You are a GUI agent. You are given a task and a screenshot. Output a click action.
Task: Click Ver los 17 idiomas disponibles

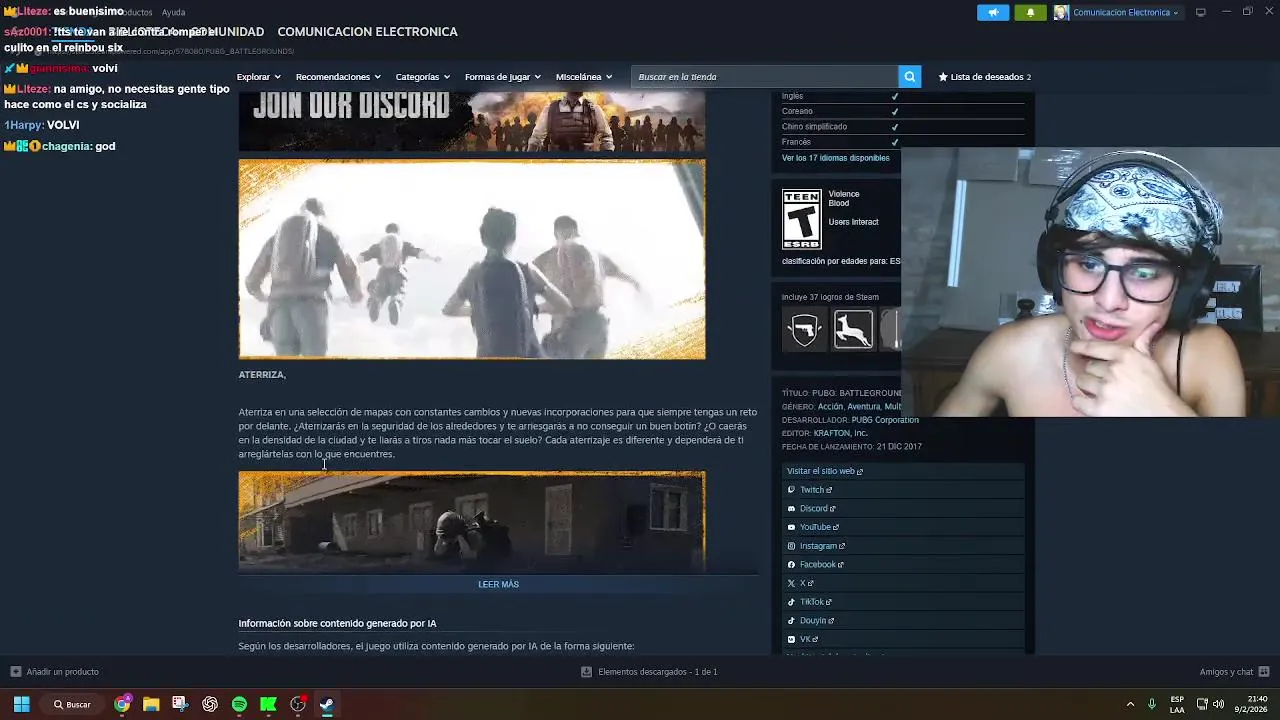835,158
